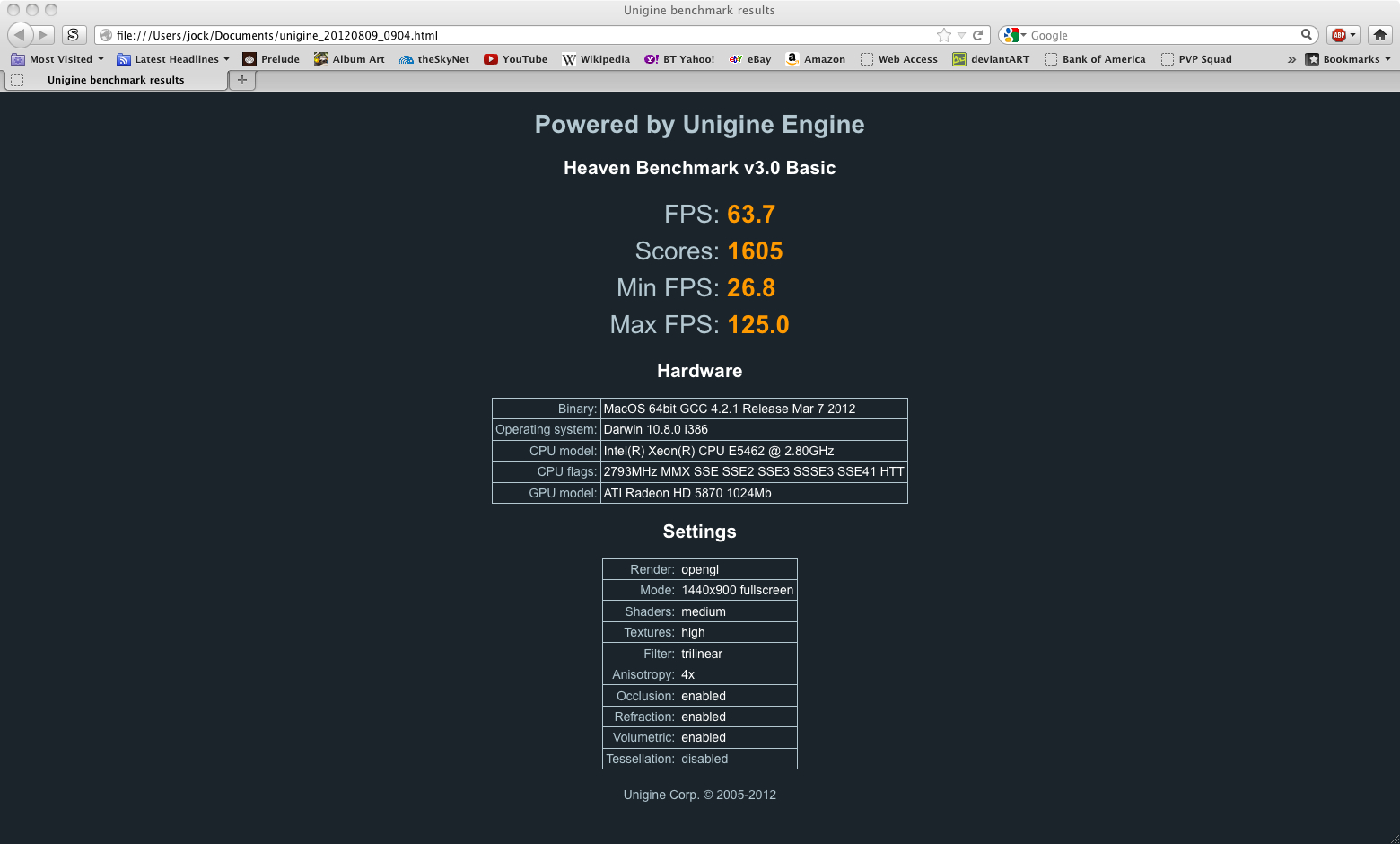Go forward with the Forward arrow button
The height and width of the screenshot is (844, 1400).
pos(44,34)
